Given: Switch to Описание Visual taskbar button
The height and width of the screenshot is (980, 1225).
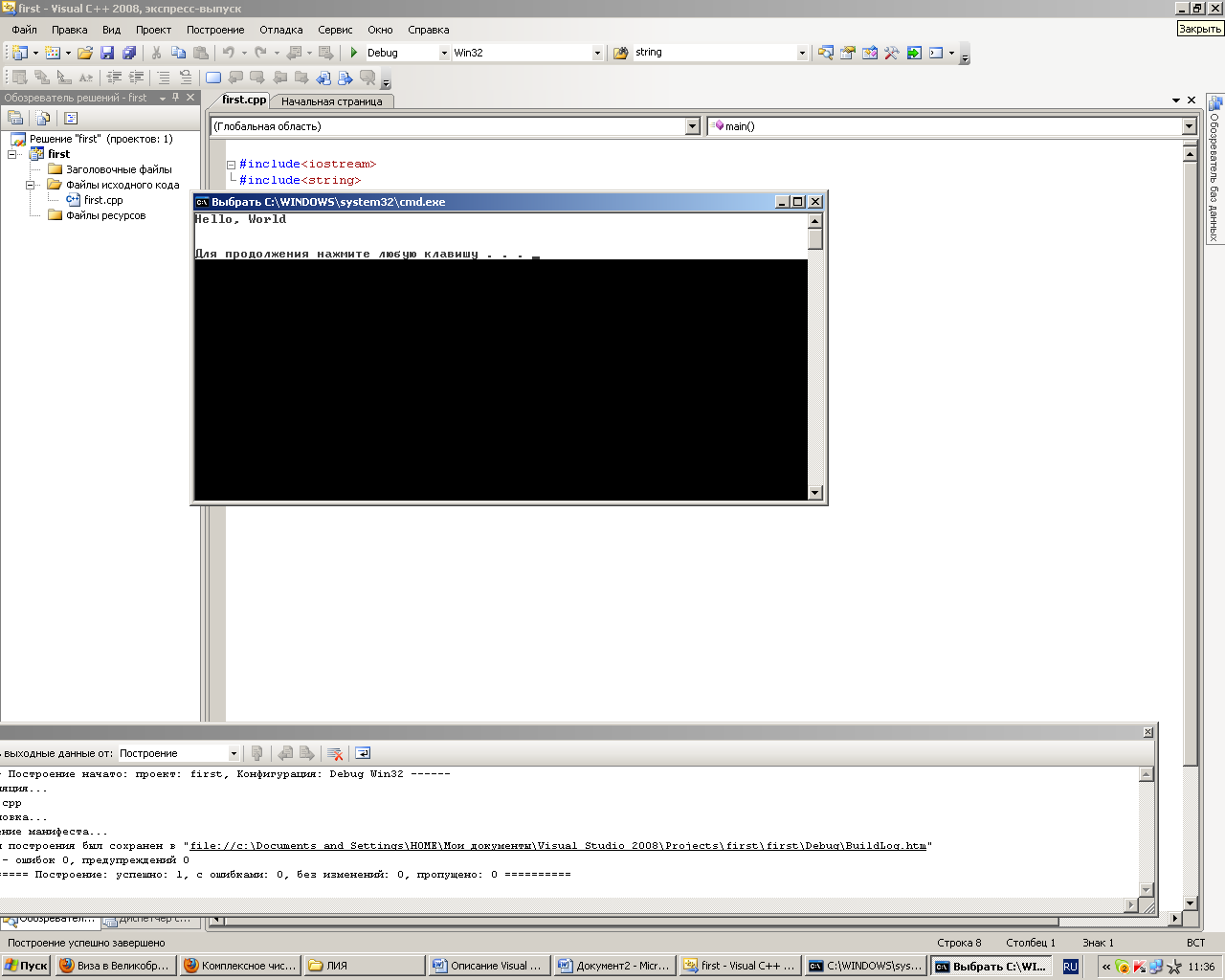Looking at the screenshot, I should point(489,966).
